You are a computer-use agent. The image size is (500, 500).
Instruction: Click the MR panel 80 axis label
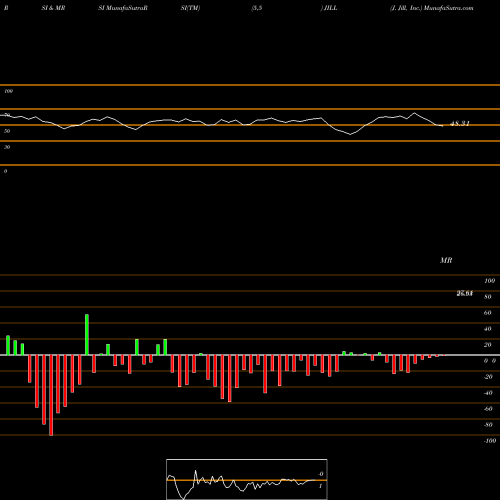point(488,297)
